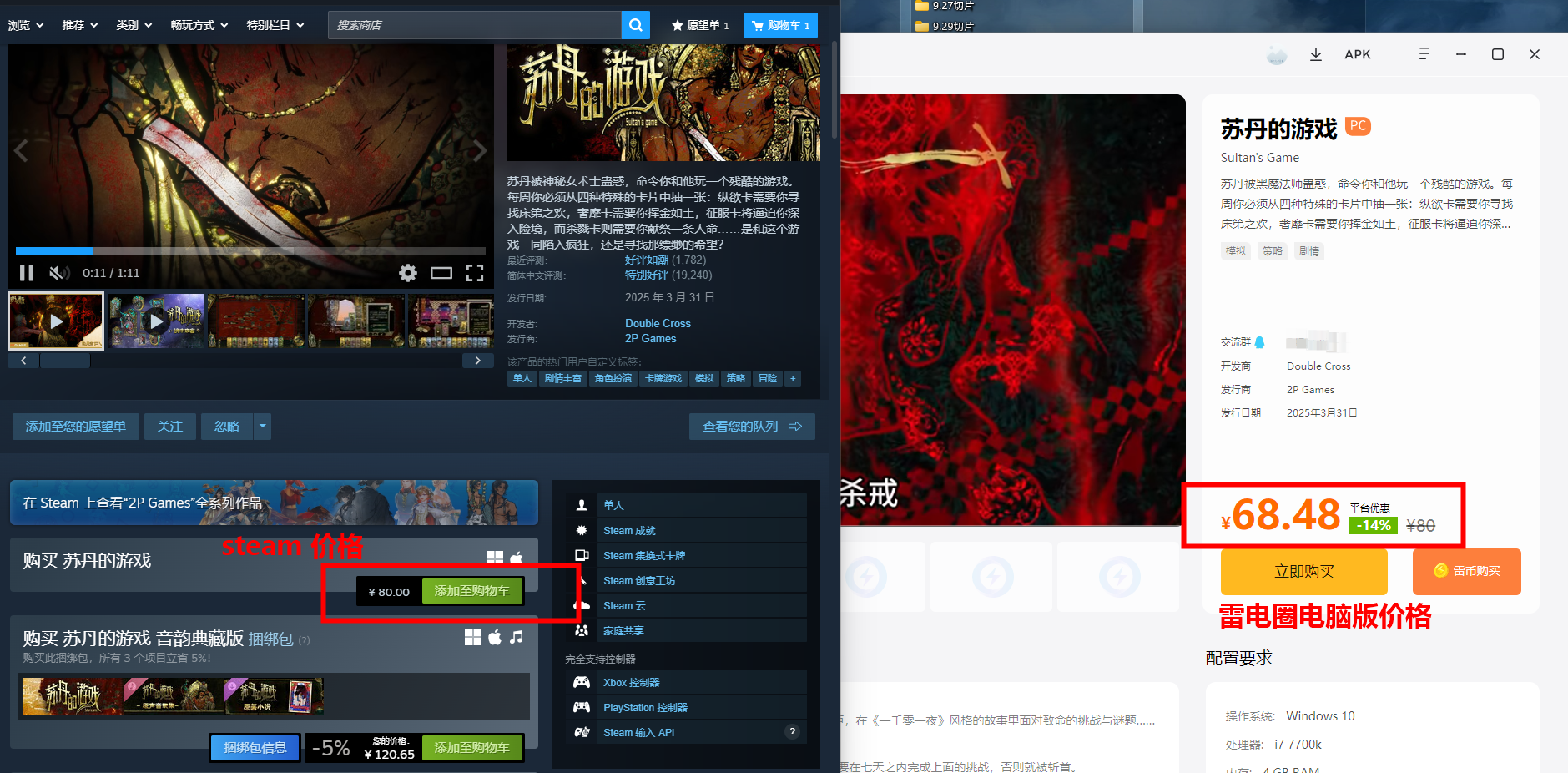Image resolution: width=1568 pixels, height=773 pixels.
Task: Select the second trailer thumbnail
Action: [156, 321]
